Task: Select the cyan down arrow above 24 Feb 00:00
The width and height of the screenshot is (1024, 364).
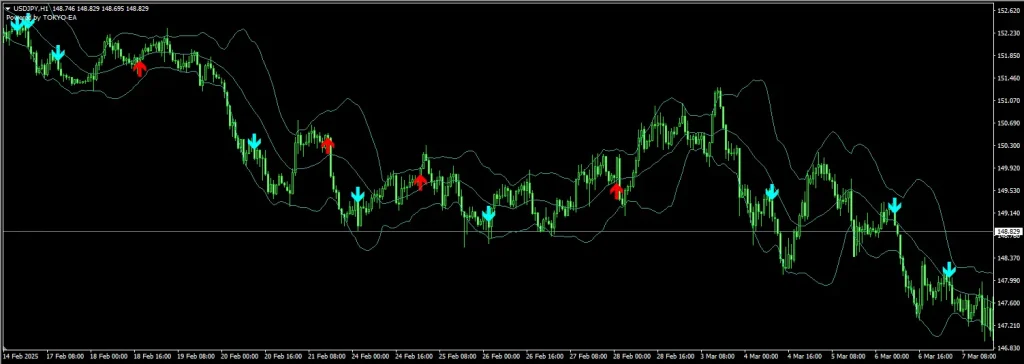Action: pyautogui.click(x=357, y=195)
